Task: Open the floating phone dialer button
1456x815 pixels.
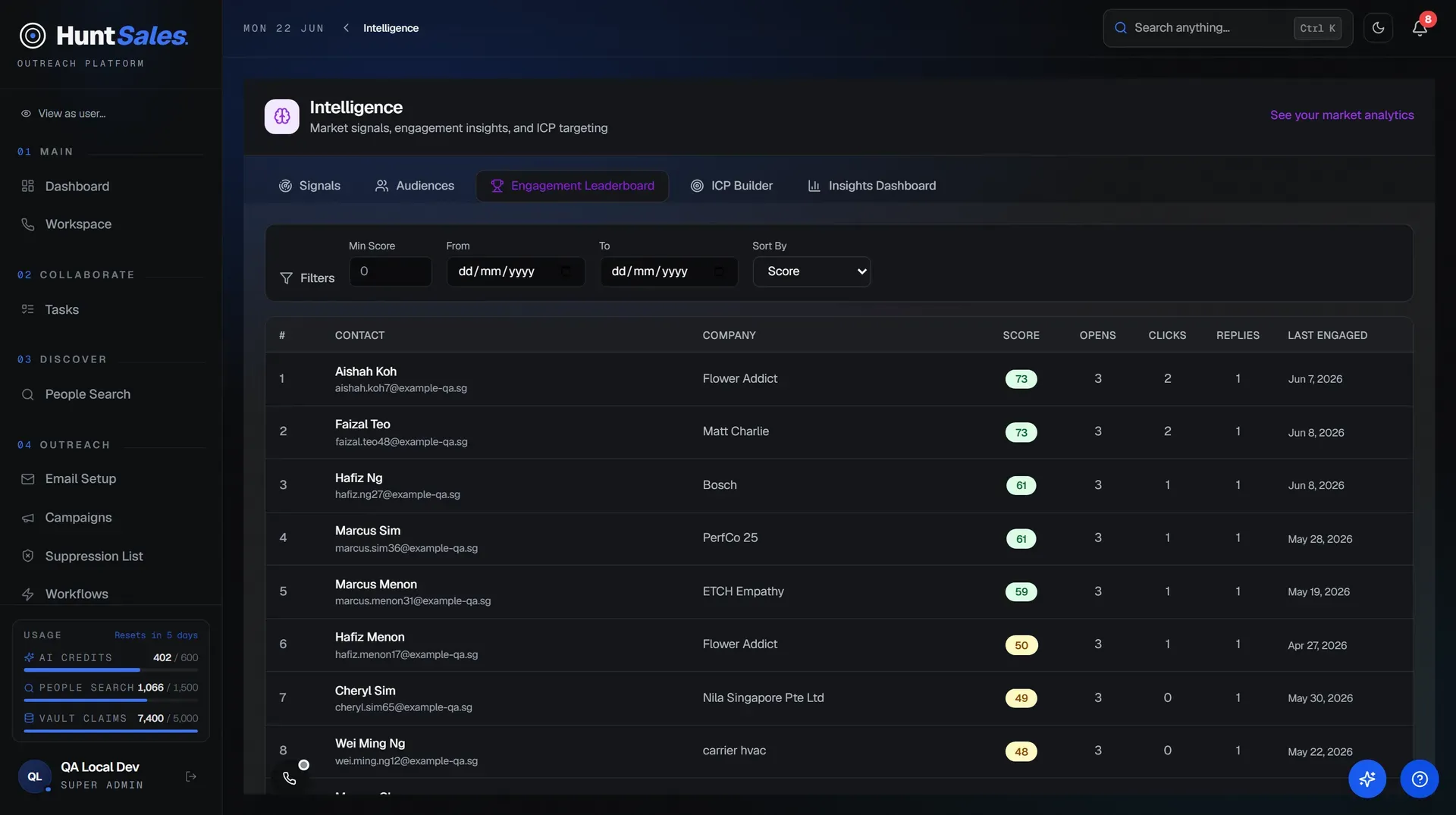Action: [x=290, y=779]
